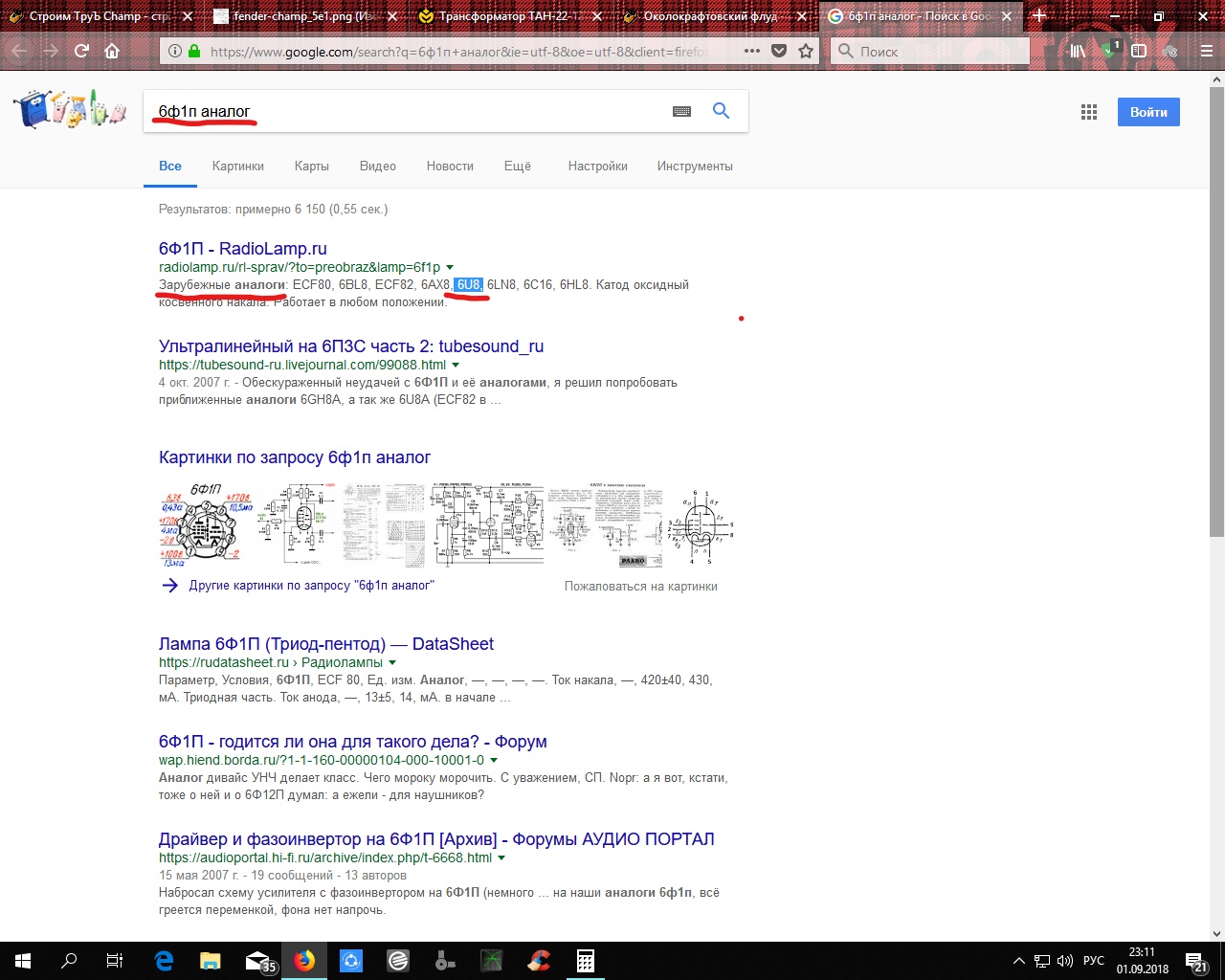Open Настройки search settings menu
Screen dimensions: 1225x980
(598, 166)
